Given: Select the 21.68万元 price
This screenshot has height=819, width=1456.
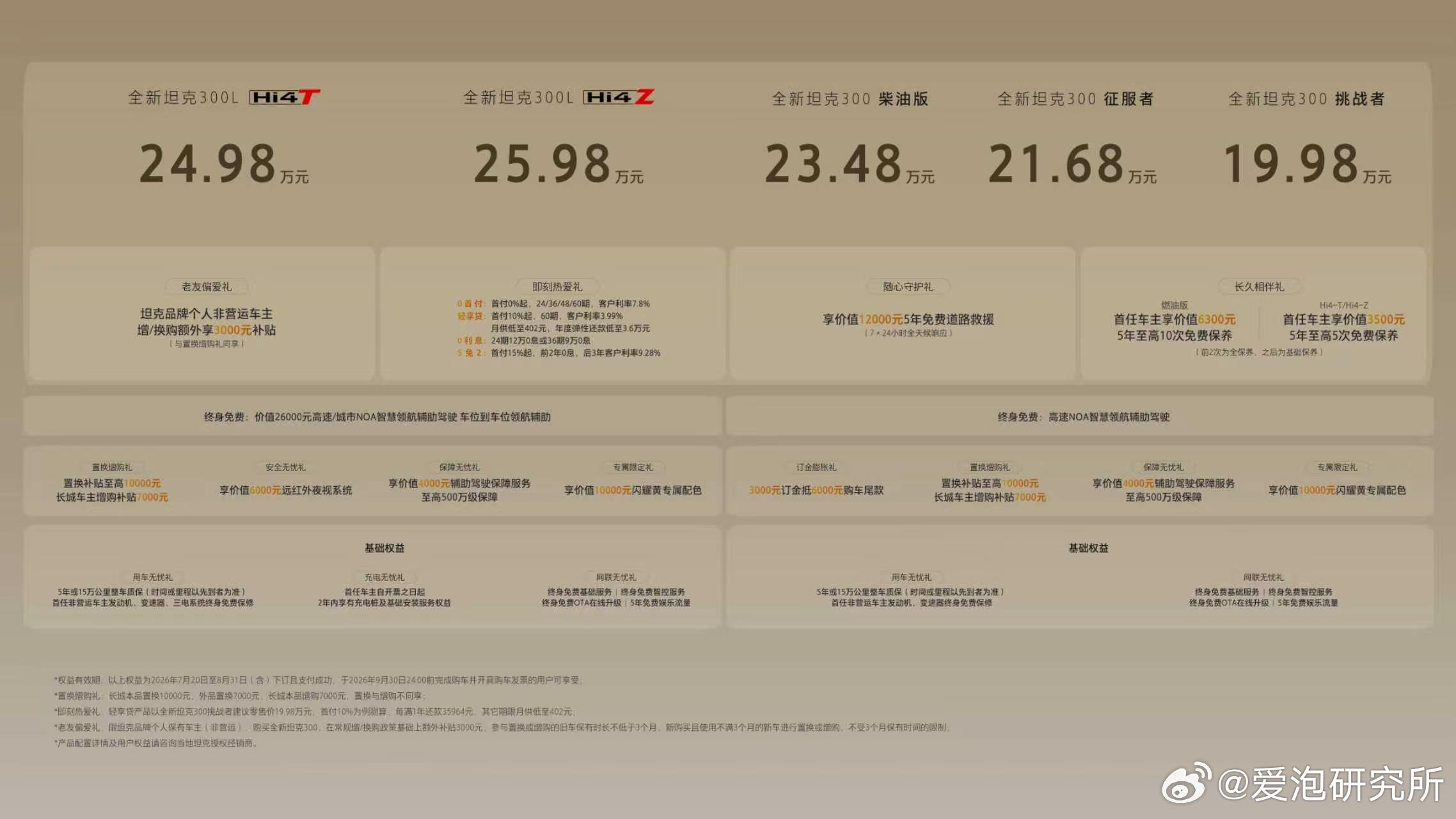Looking at the screenshot, I should click(x=1072, y=164).
